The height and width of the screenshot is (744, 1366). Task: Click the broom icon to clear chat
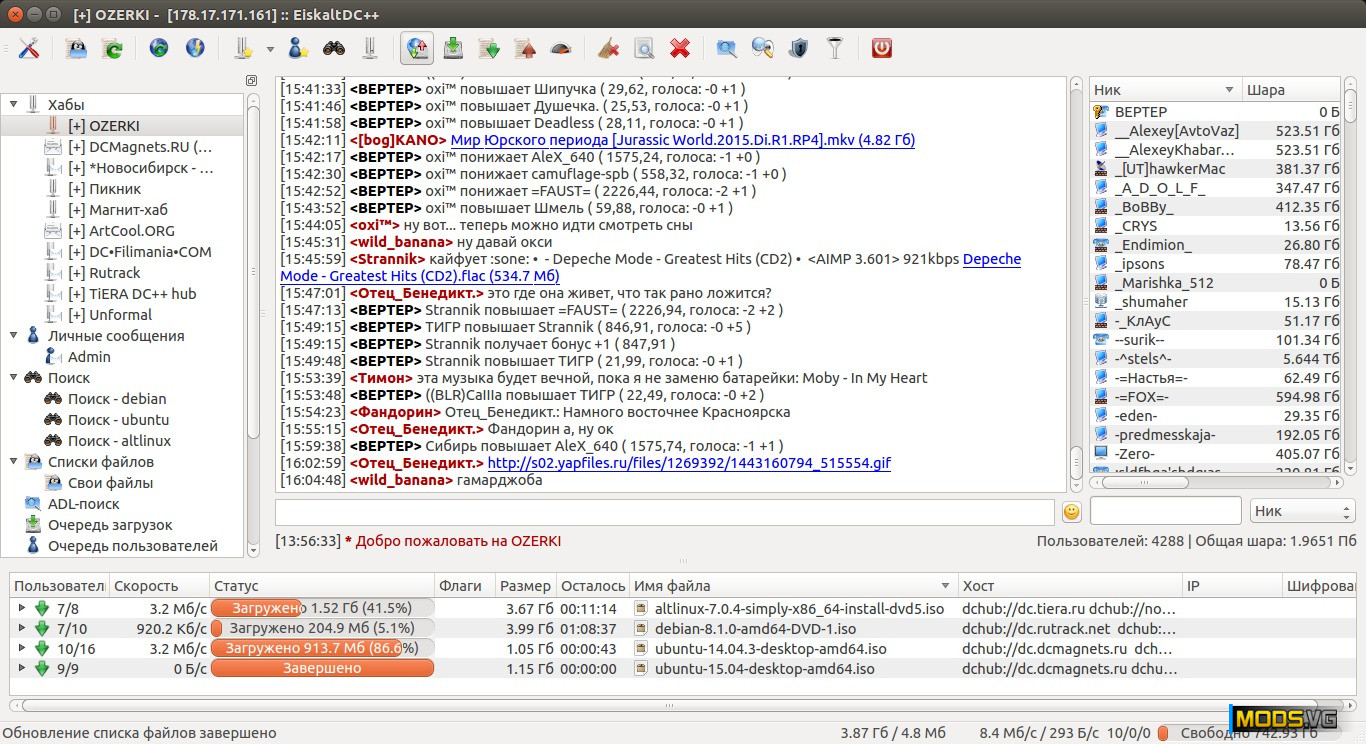[607, 48]
